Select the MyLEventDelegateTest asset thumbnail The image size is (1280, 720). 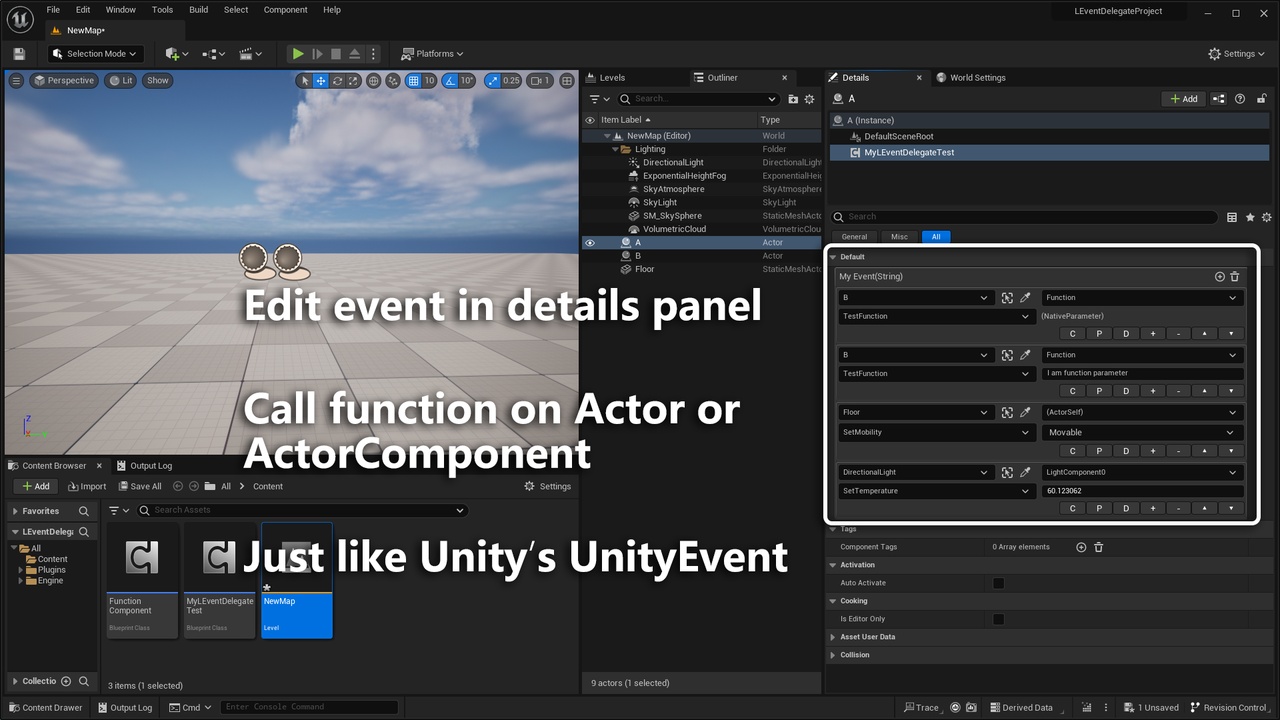tap(220, 580)
